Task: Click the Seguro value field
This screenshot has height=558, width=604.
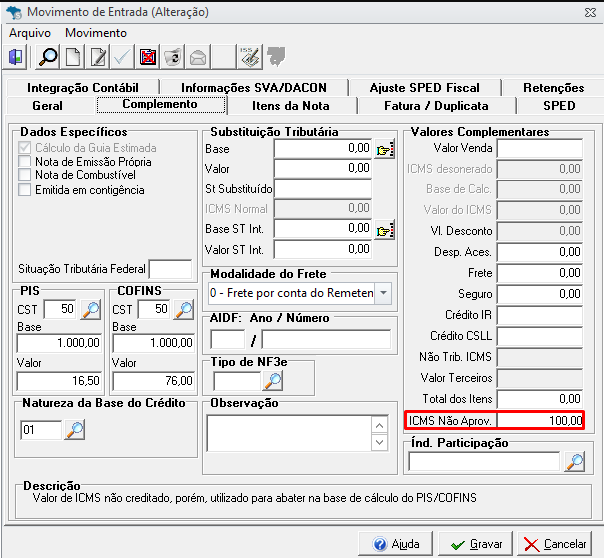Action: pos(540,294)
